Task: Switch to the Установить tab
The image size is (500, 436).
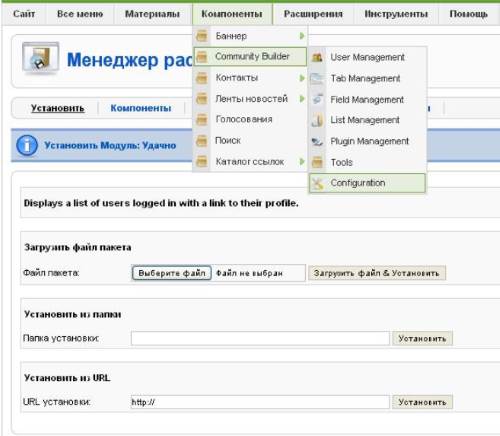Action: (x=58, y=108)
